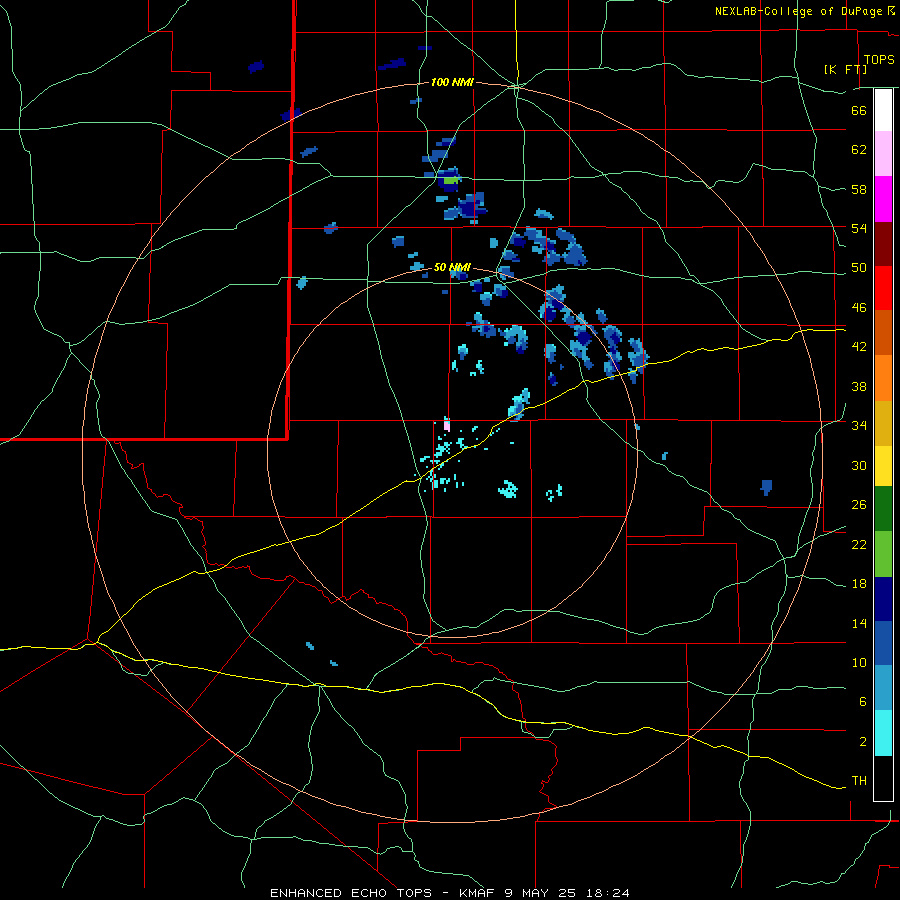Click the 30 legend value
This screenshot has width=900, height=900.
pos(859,465)
